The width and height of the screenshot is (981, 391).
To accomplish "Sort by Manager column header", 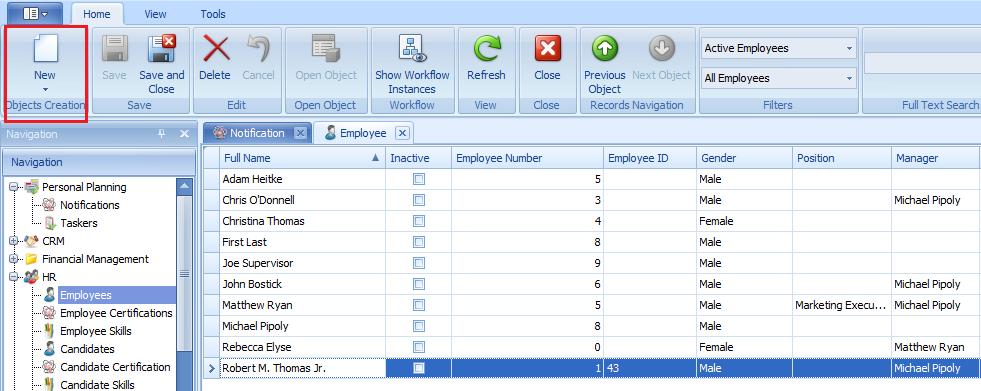I will (x=936, y=158).
